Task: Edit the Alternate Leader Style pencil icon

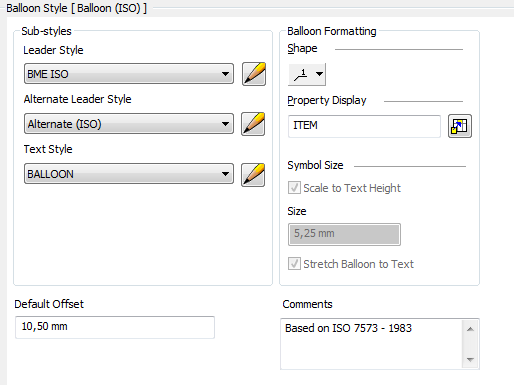Action: click(x=253, y=124)
